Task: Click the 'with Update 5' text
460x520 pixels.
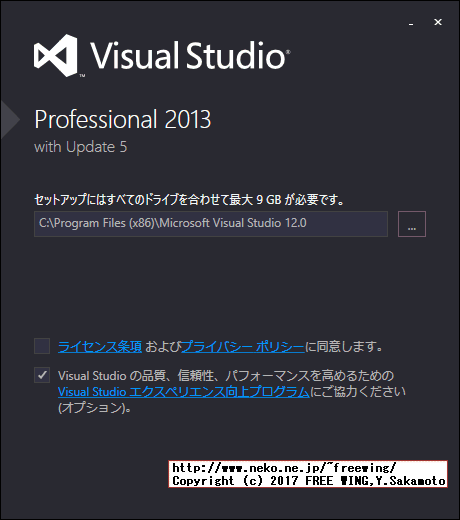Action: tap(81, 147)
